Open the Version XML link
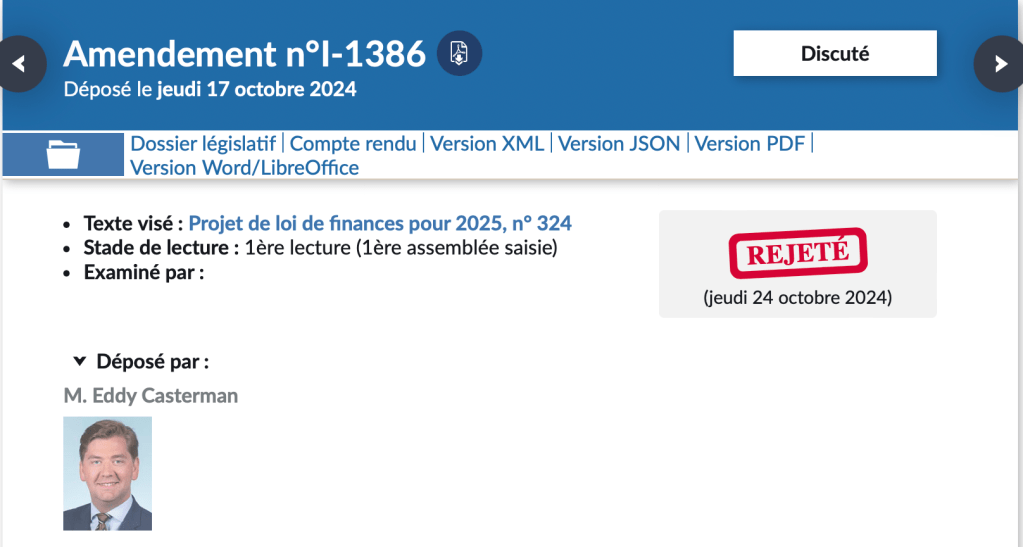Viewport: 1023px width, 547px height. tap(487, 144)
